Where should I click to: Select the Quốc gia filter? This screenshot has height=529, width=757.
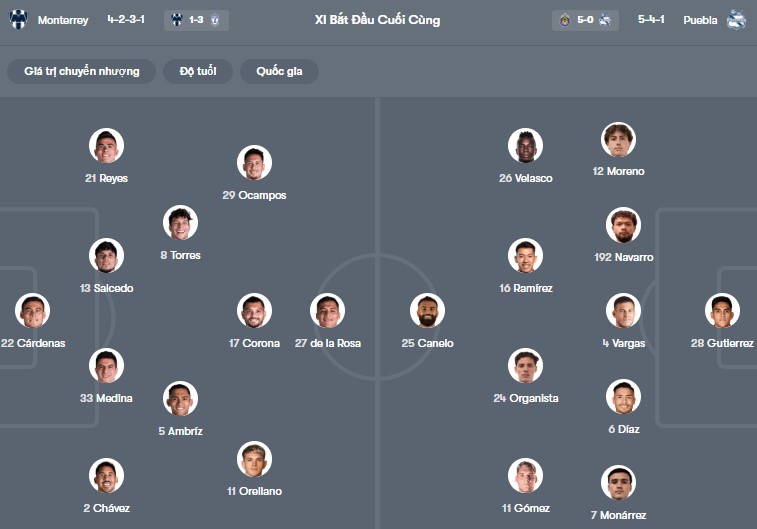279,71
